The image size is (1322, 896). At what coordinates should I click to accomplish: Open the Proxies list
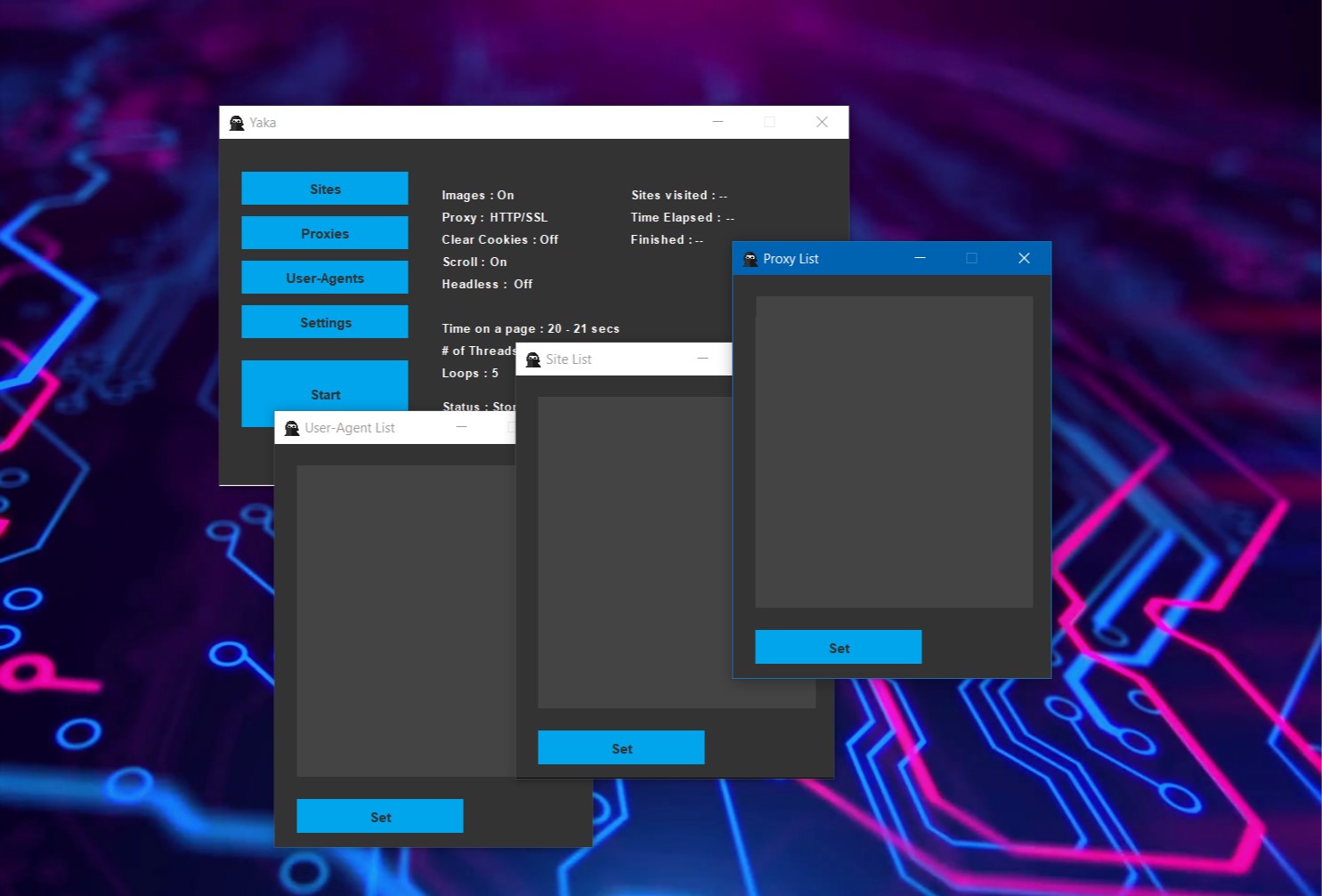(325, 233)
